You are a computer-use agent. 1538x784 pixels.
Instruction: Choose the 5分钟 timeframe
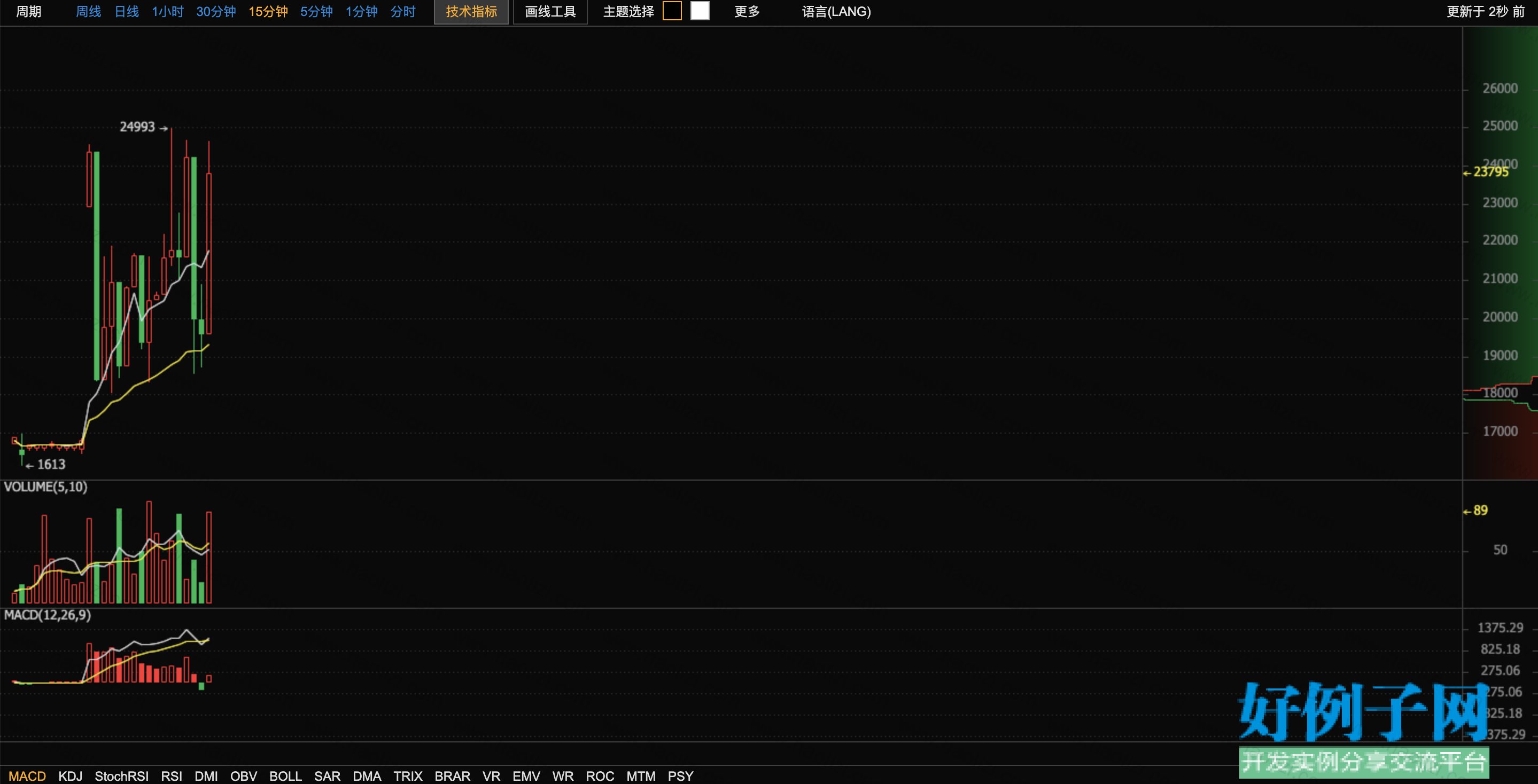[316, 11]
